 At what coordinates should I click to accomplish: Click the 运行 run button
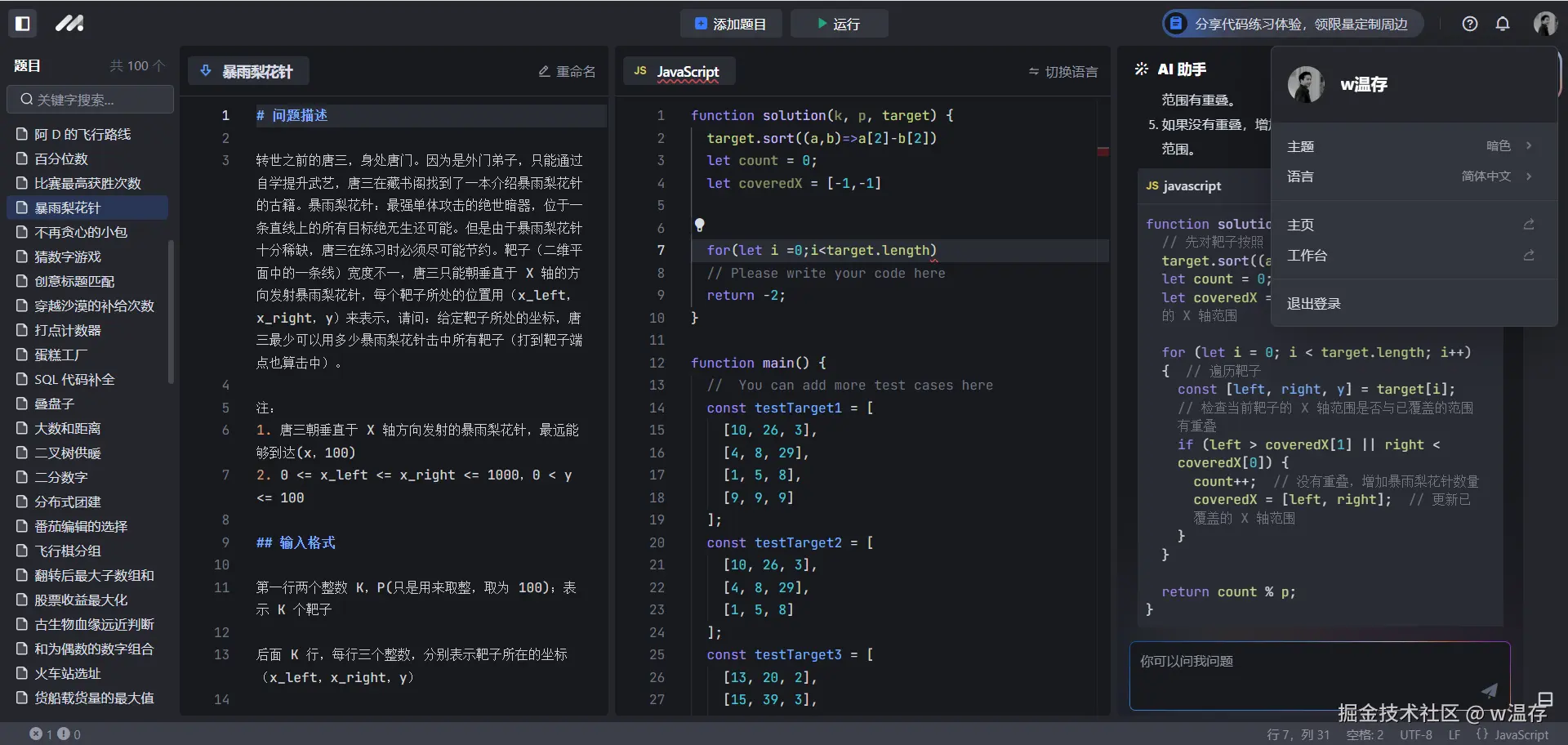tap(840, 24)
